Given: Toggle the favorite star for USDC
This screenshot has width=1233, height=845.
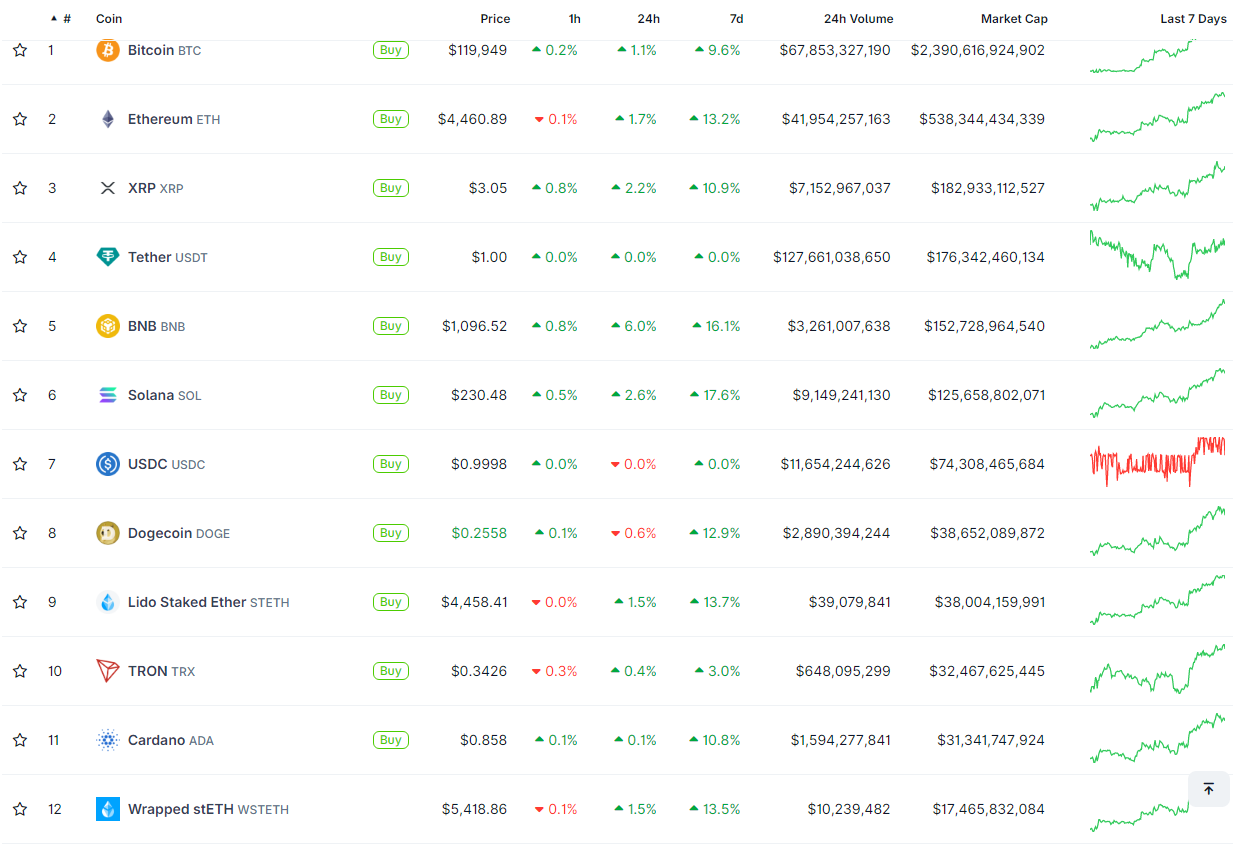Looking at the screenshot, I should coord(20,464).
